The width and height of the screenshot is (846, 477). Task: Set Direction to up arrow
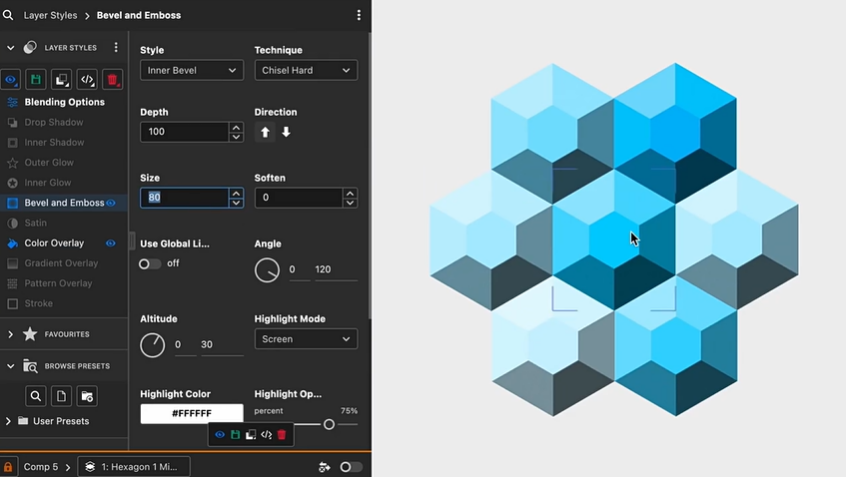(x=265, y=132)
